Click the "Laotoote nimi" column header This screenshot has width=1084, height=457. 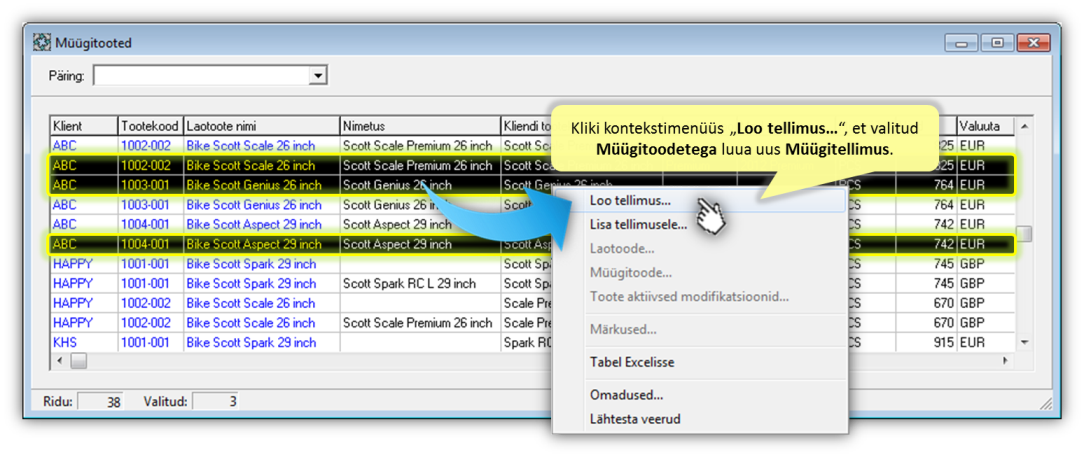pyautogui.click(x=261, y=127)
